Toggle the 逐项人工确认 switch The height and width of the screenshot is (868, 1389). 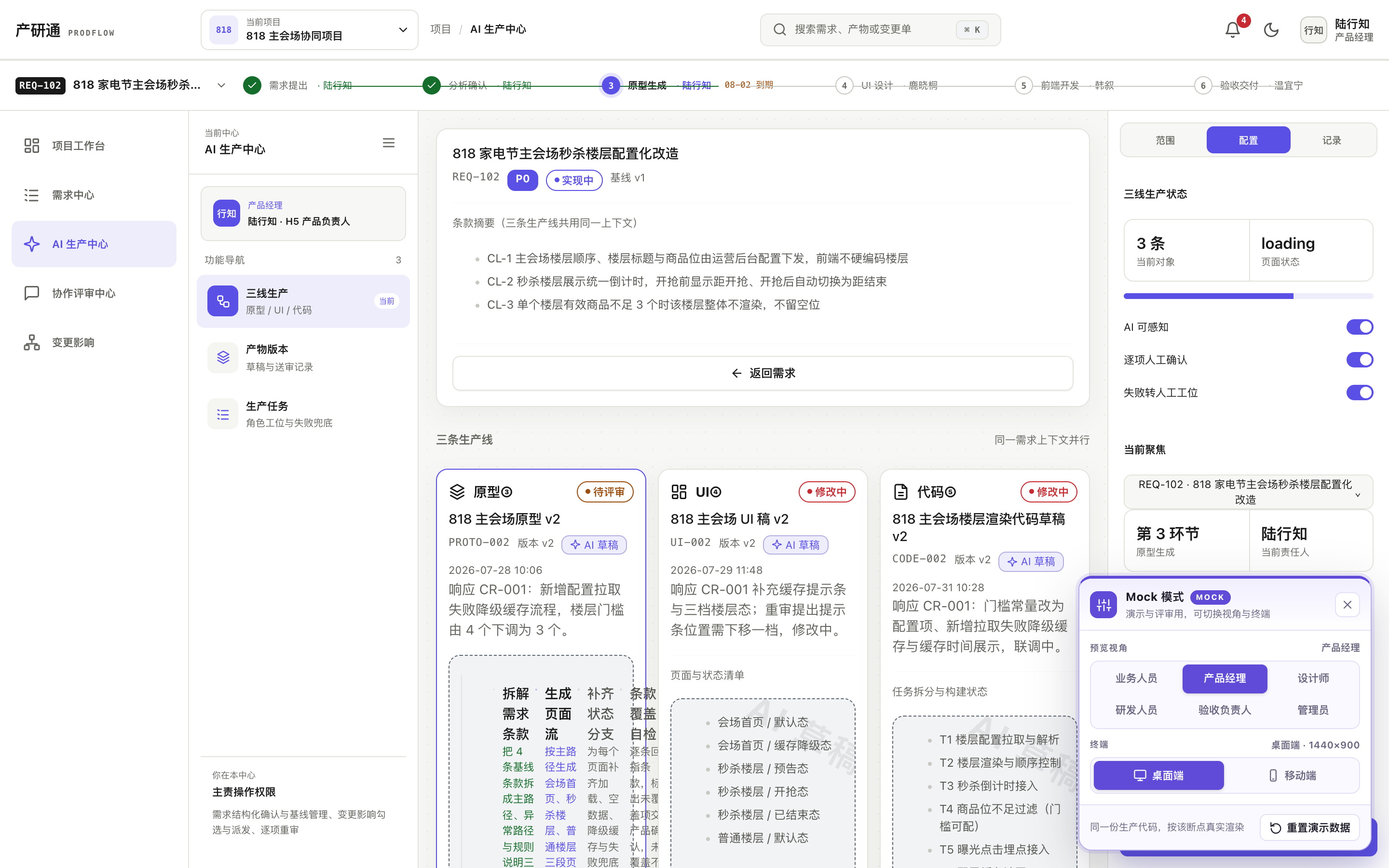pyautogui.click(x=1360, y=360)
